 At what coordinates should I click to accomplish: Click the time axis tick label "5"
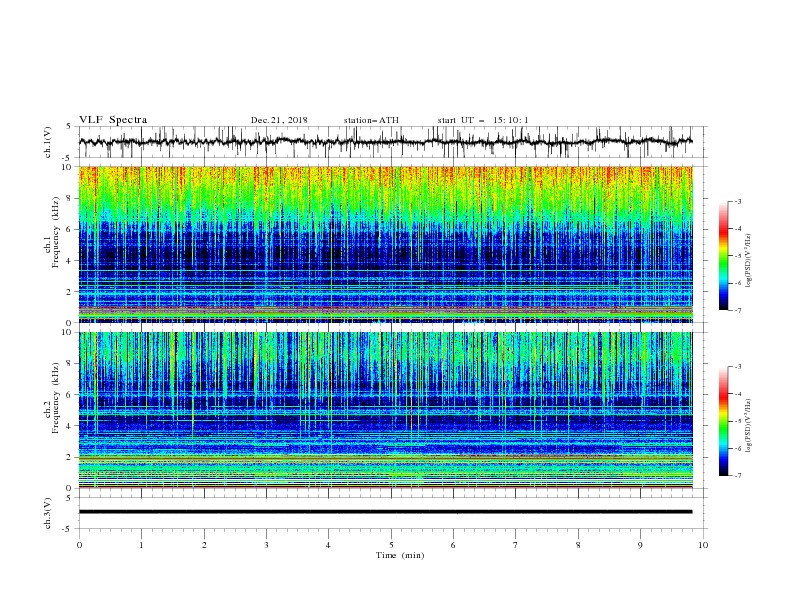tap(391, 545)
